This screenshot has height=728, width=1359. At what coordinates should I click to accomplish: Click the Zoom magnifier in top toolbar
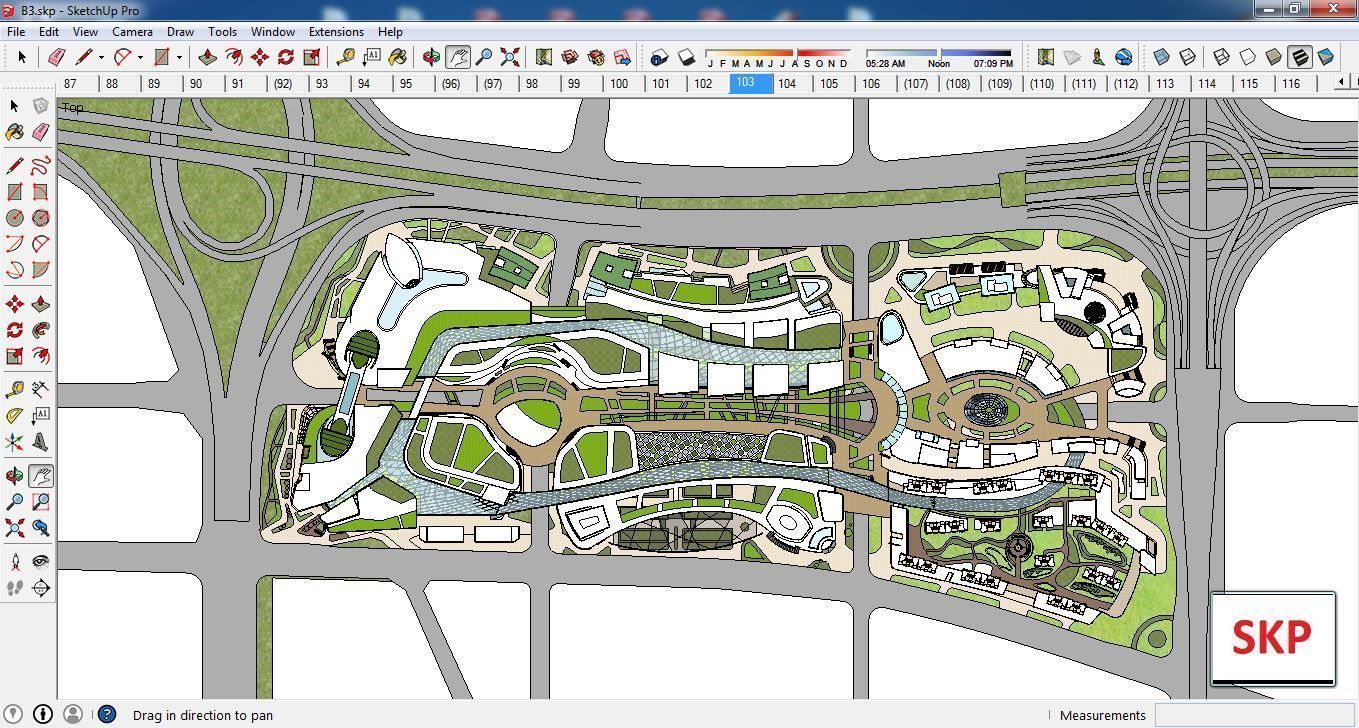point(484,57)
